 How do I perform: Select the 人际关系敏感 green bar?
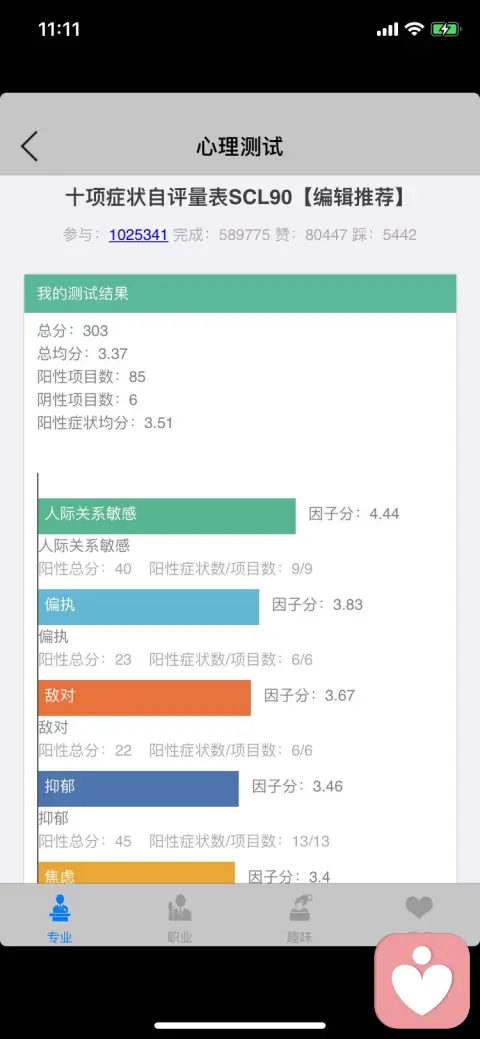pos(166,516)
